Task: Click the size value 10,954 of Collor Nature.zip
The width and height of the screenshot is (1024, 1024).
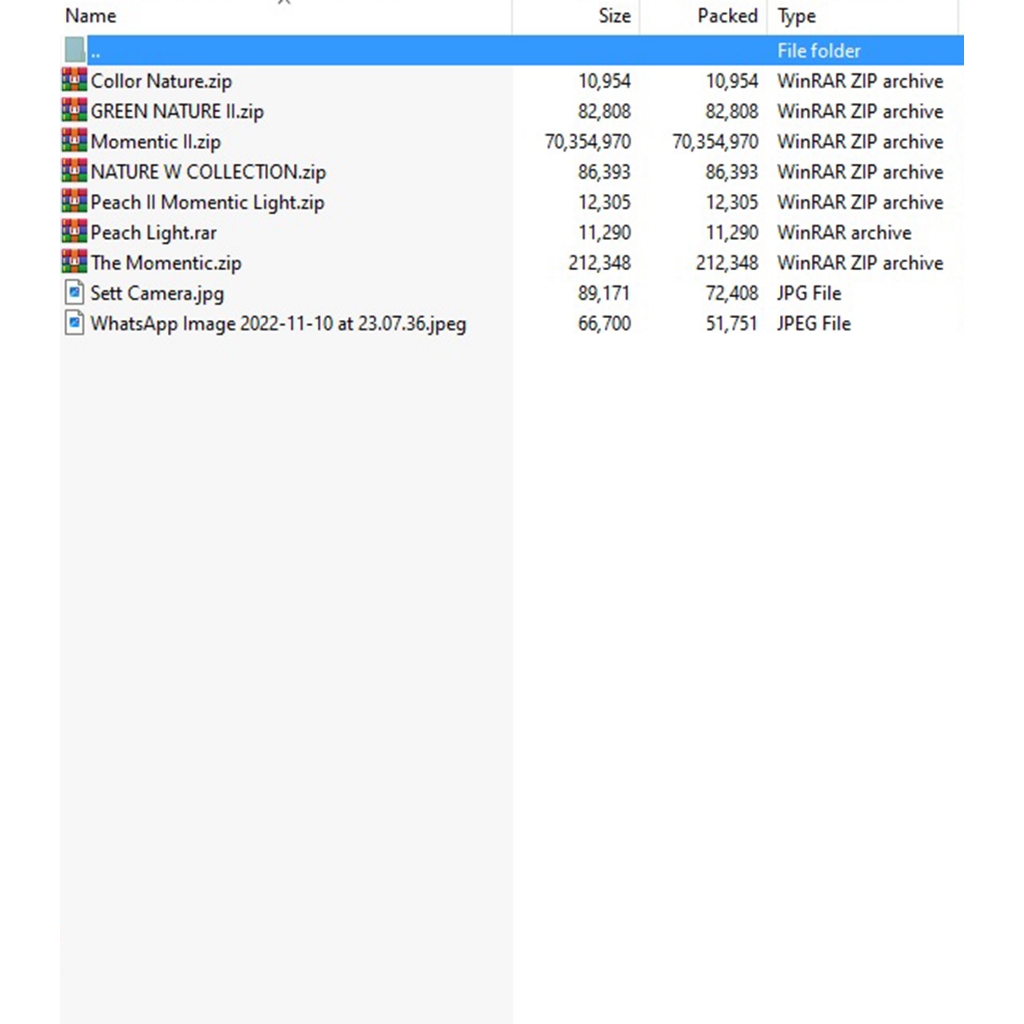Action: pos(604,81)
